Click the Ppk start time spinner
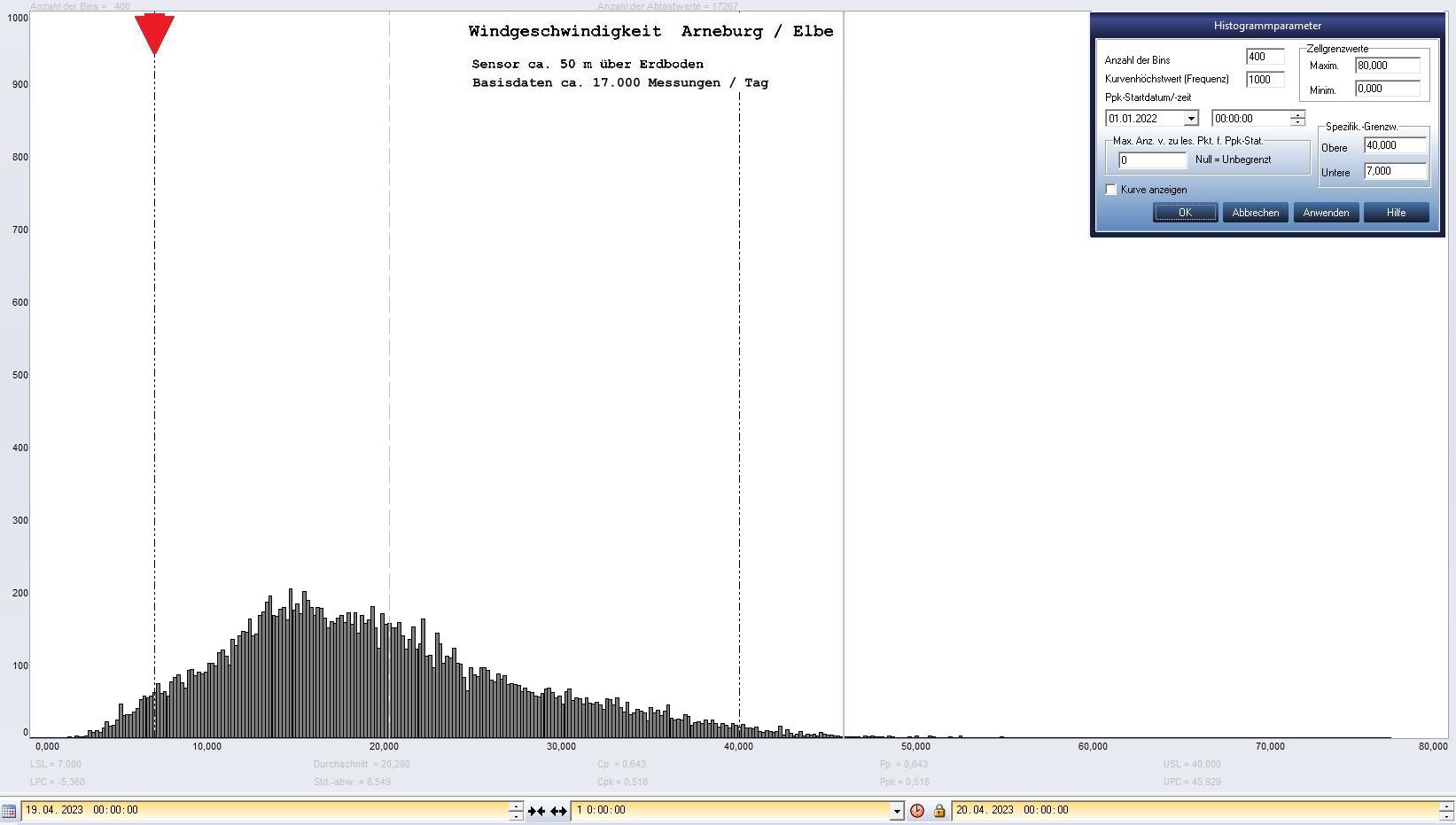 click(1297, 119)
